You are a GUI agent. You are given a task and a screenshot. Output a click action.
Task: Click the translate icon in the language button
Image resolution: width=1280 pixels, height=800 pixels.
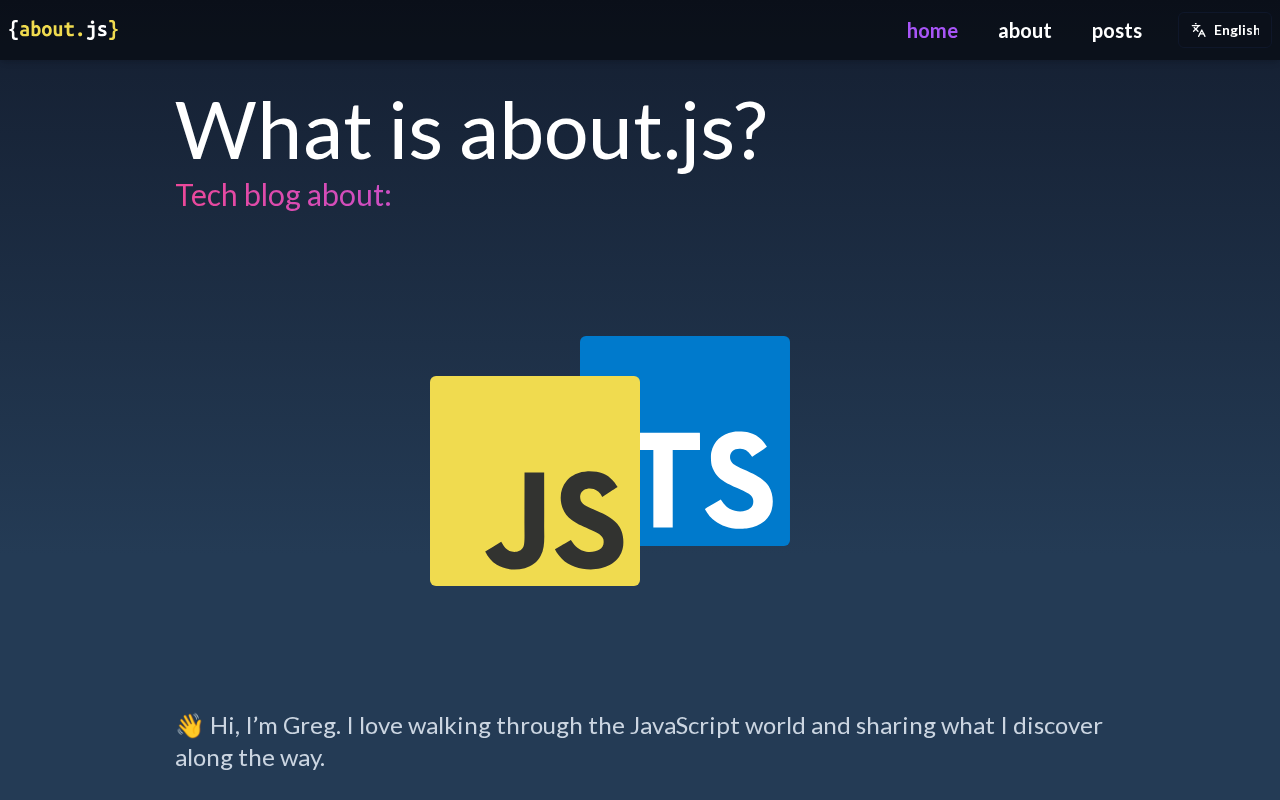click(1198, 30)
